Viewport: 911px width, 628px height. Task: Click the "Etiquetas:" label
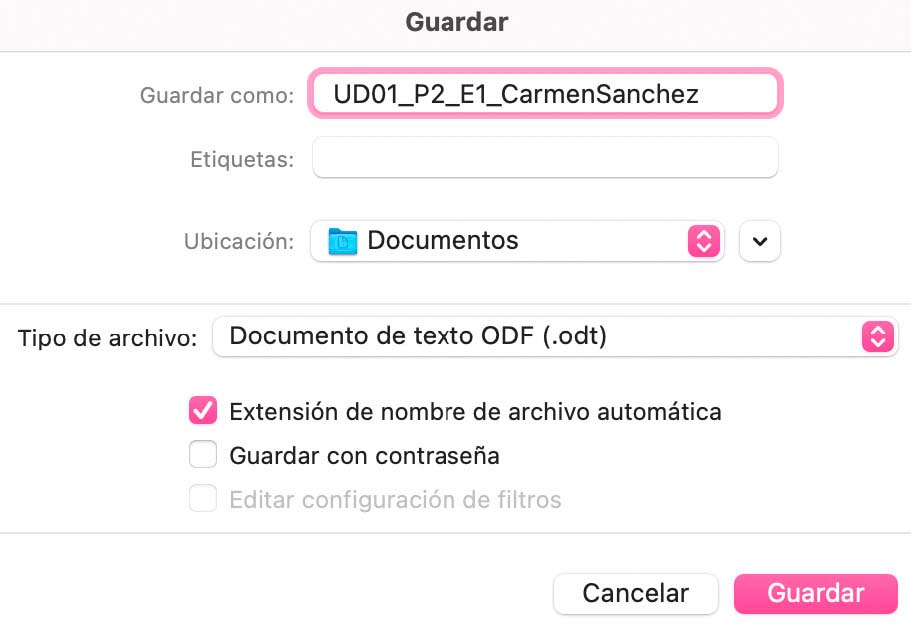click(241, 159)
